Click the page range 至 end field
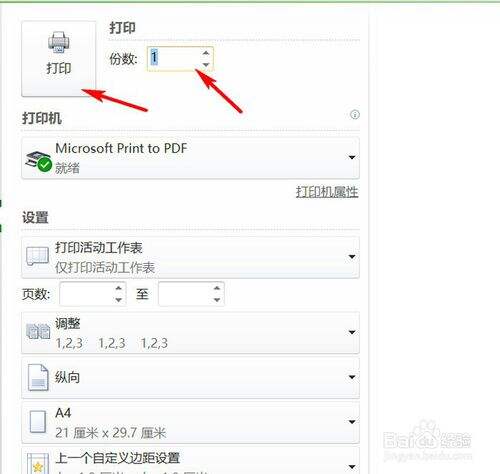This screenshot has height=474, width=500. [x=191, y=294]
